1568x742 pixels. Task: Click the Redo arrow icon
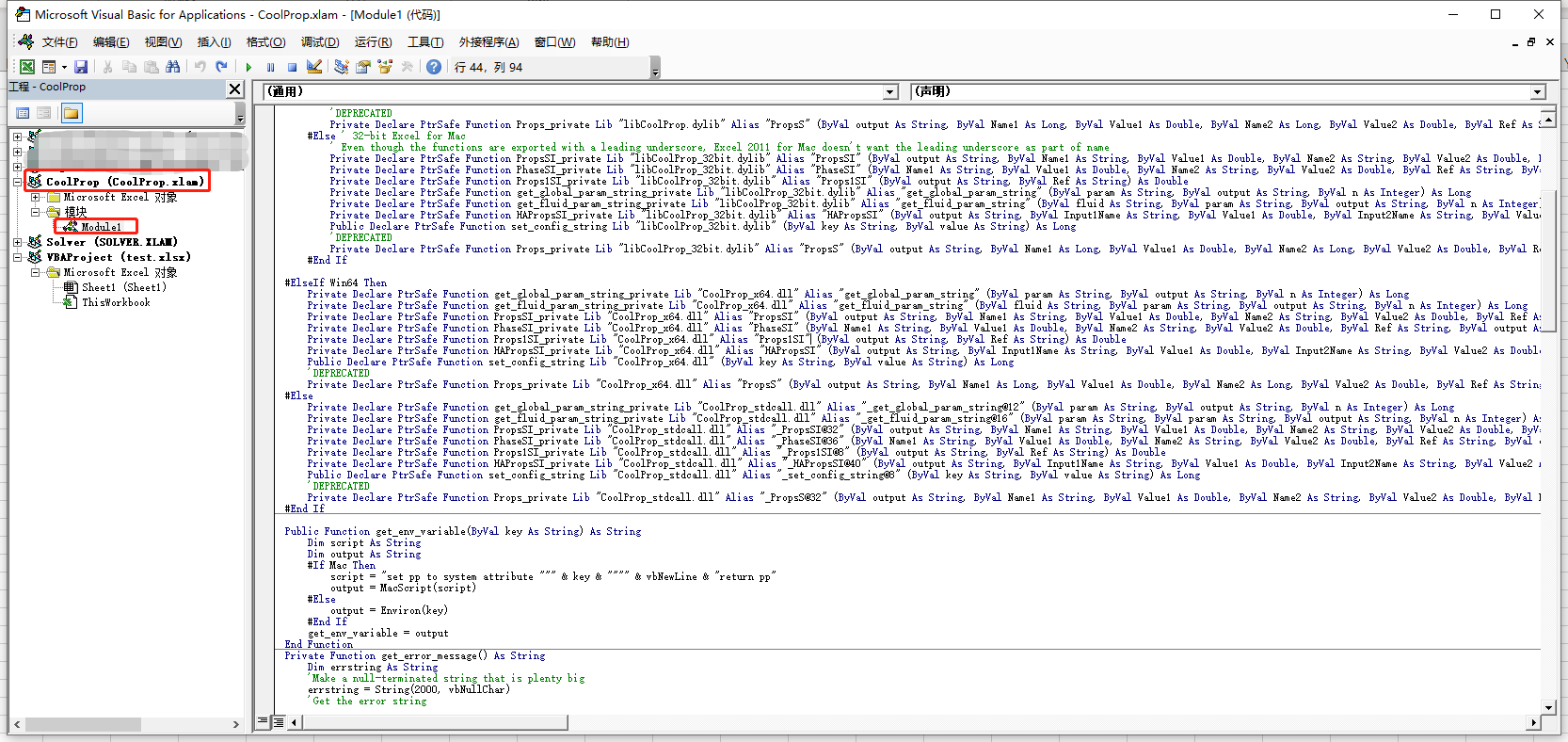[221, 67]
